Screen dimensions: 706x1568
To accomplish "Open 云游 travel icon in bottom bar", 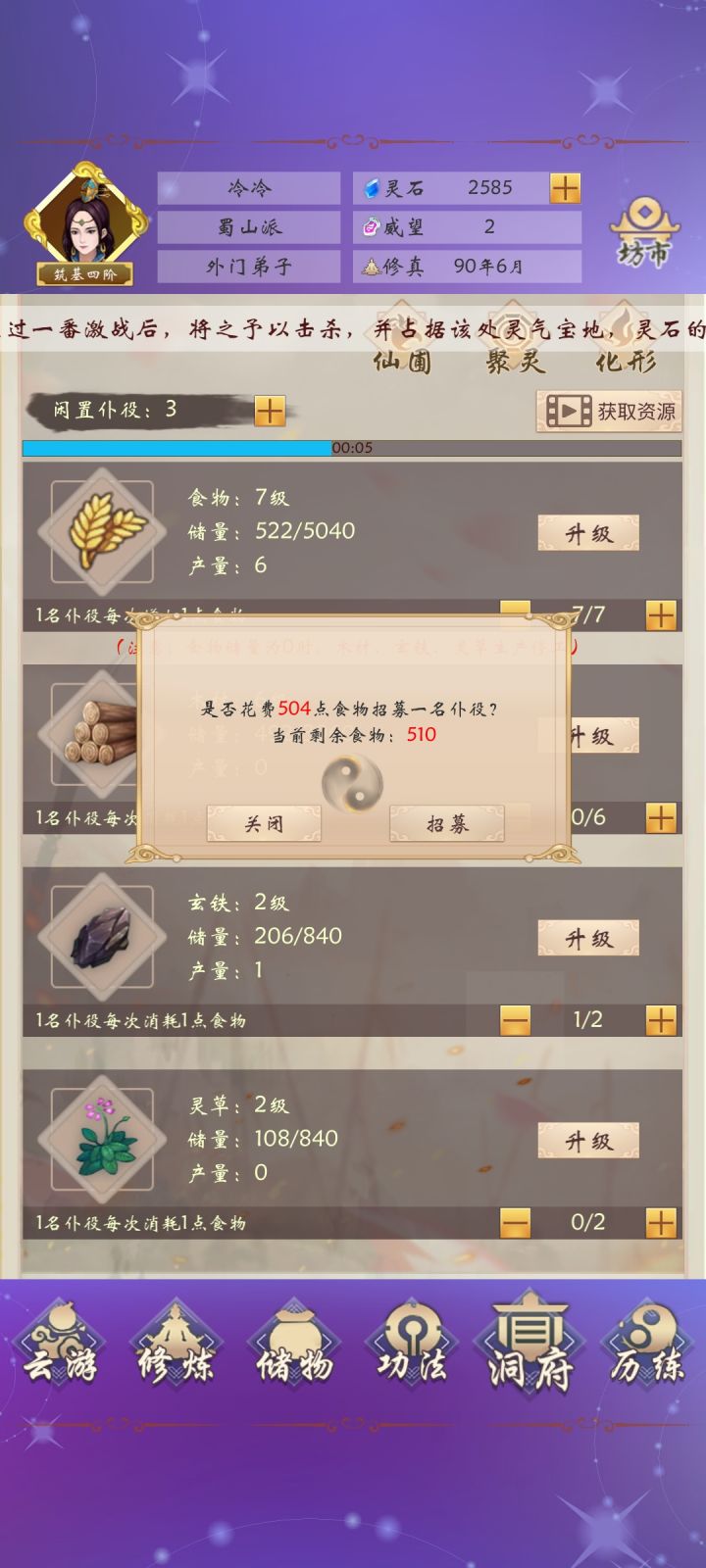I will (x=61, y=1350).
